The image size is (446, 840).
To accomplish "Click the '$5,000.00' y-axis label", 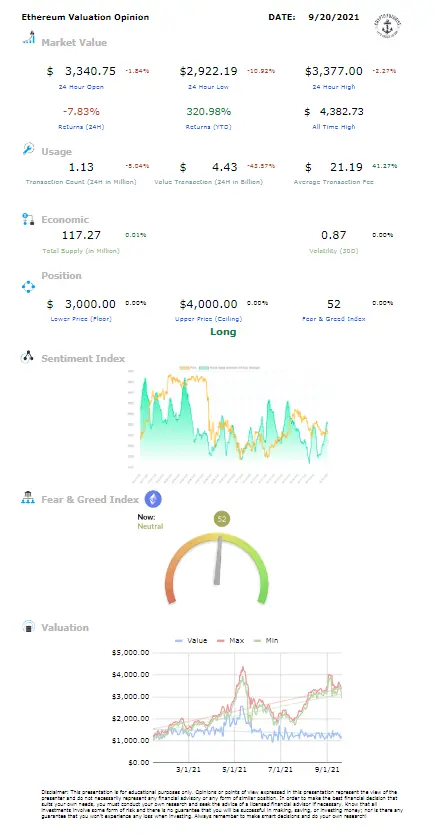I will point(130,652).
